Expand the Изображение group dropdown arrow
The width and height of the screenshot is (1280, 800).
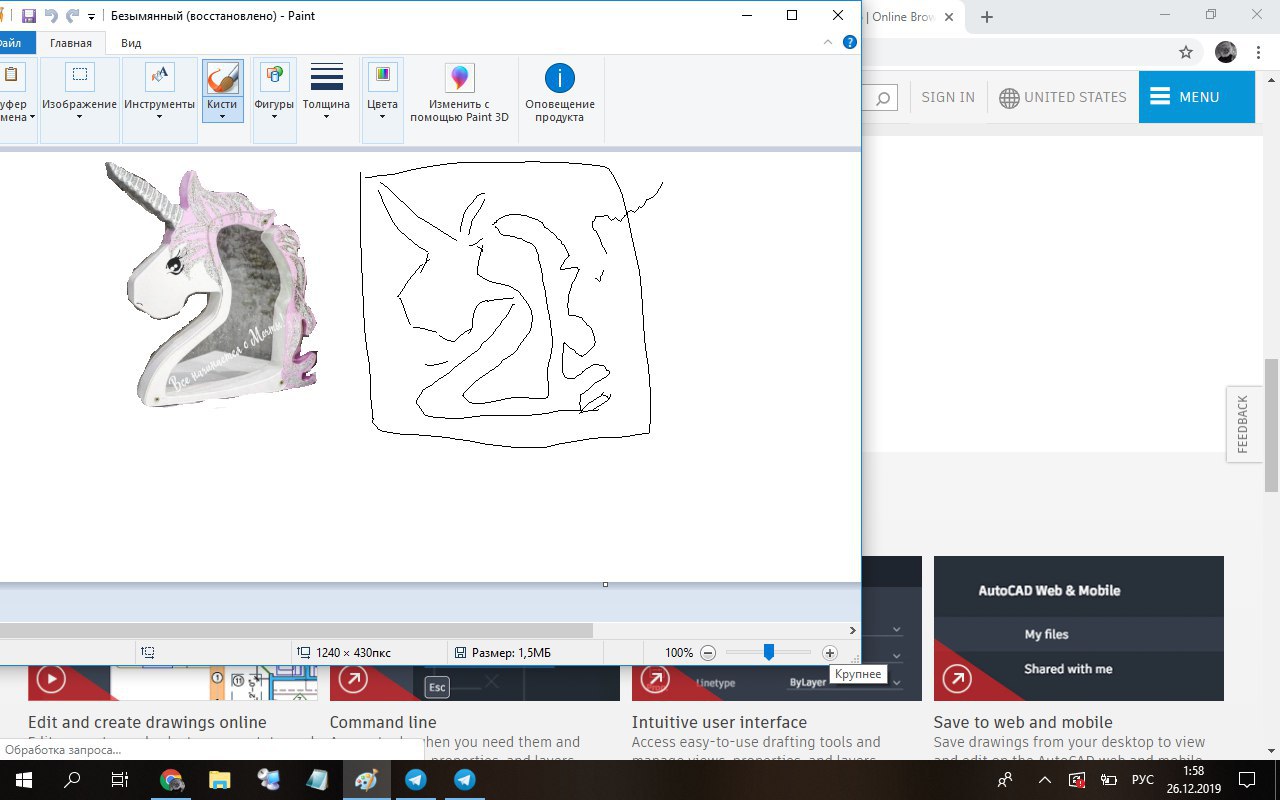click(x=80, y=117)
